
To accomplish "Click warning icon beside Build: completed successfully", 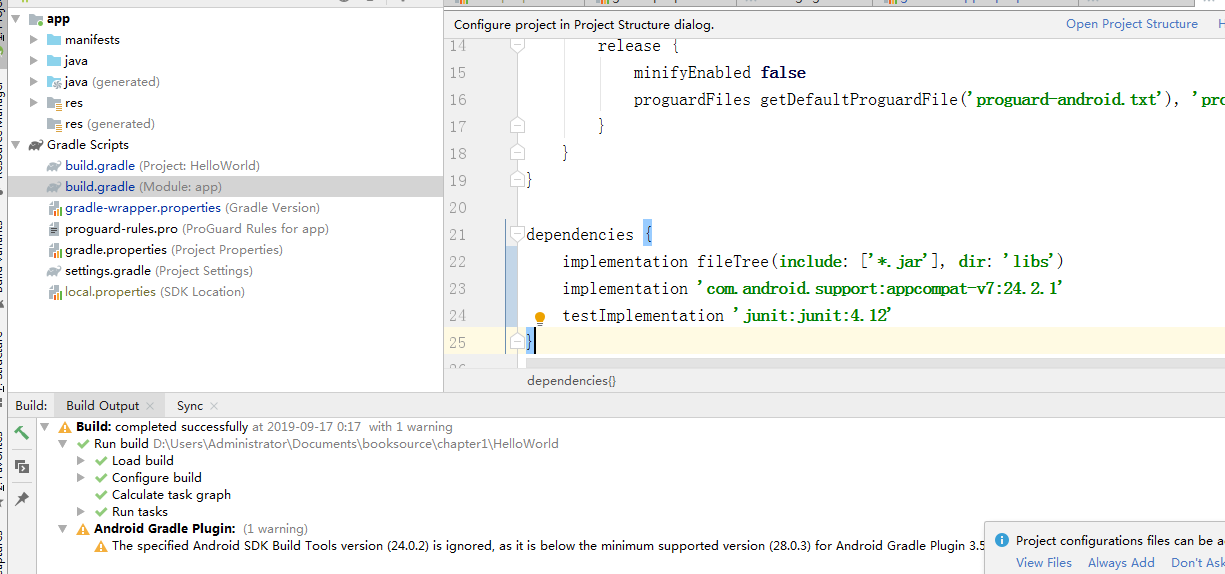I will 65,427.
